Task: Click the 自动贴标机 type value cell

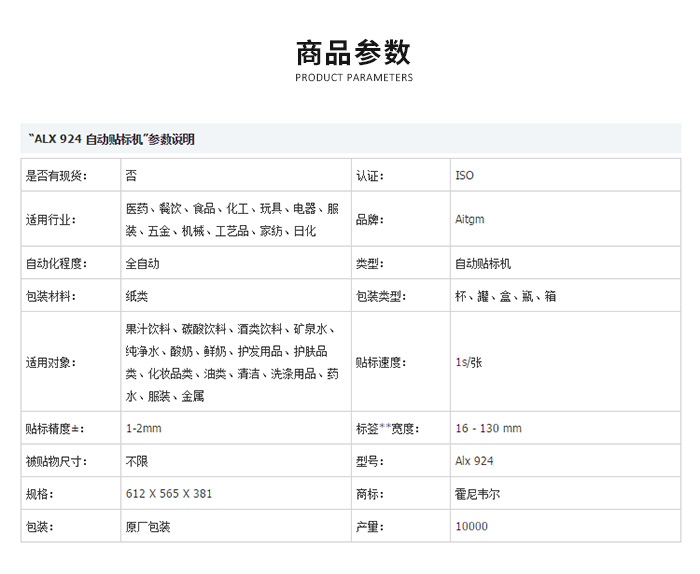Action: pyautogui.click(x=483, y=264)
